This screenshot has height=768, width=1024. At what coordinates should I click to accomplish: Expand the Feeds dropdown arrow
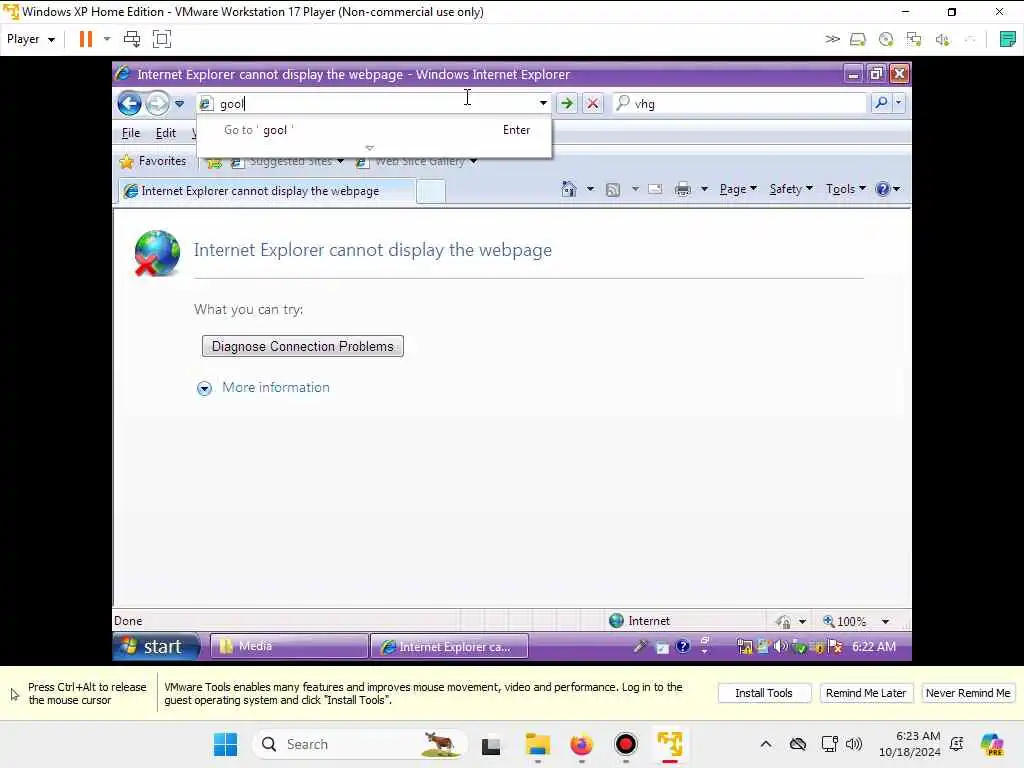point(635,189)
